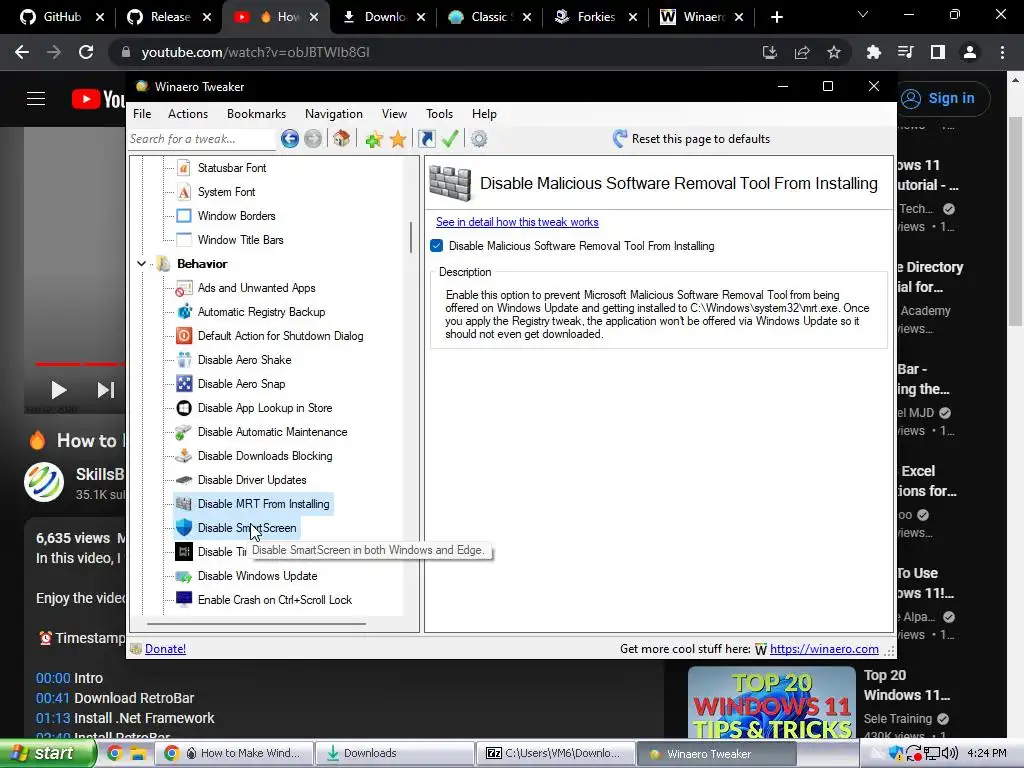Open the Downloads taskbar item
Viewport: 1024px width, 768px height.
tap(394, 754)
